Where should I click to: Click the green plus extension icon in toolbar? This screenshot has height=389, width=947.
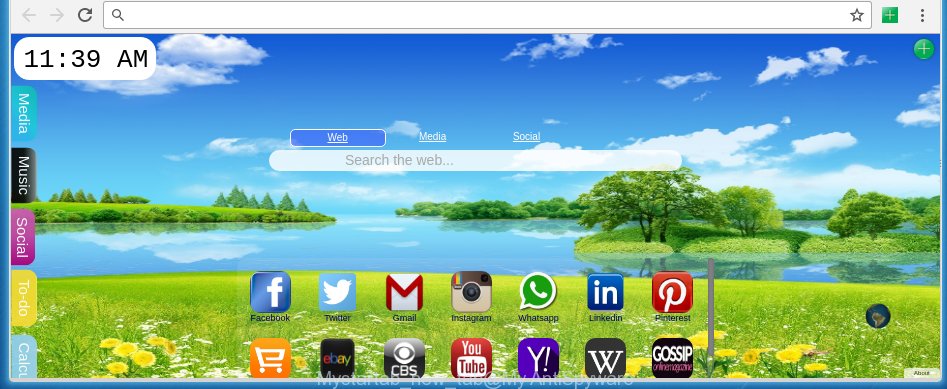[890, 15]
